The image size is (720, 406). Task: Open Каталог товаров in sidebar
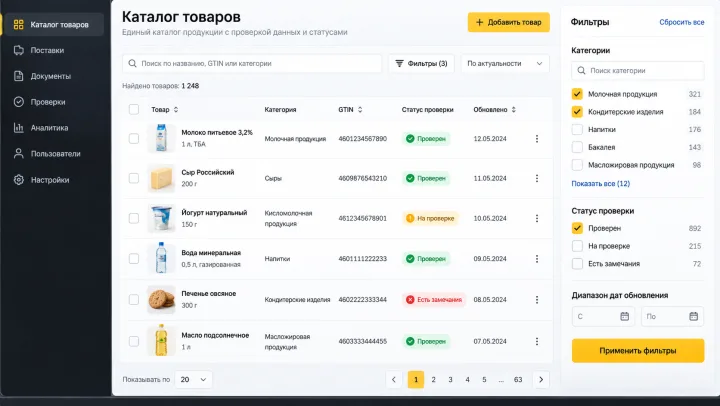coord(53,24)
